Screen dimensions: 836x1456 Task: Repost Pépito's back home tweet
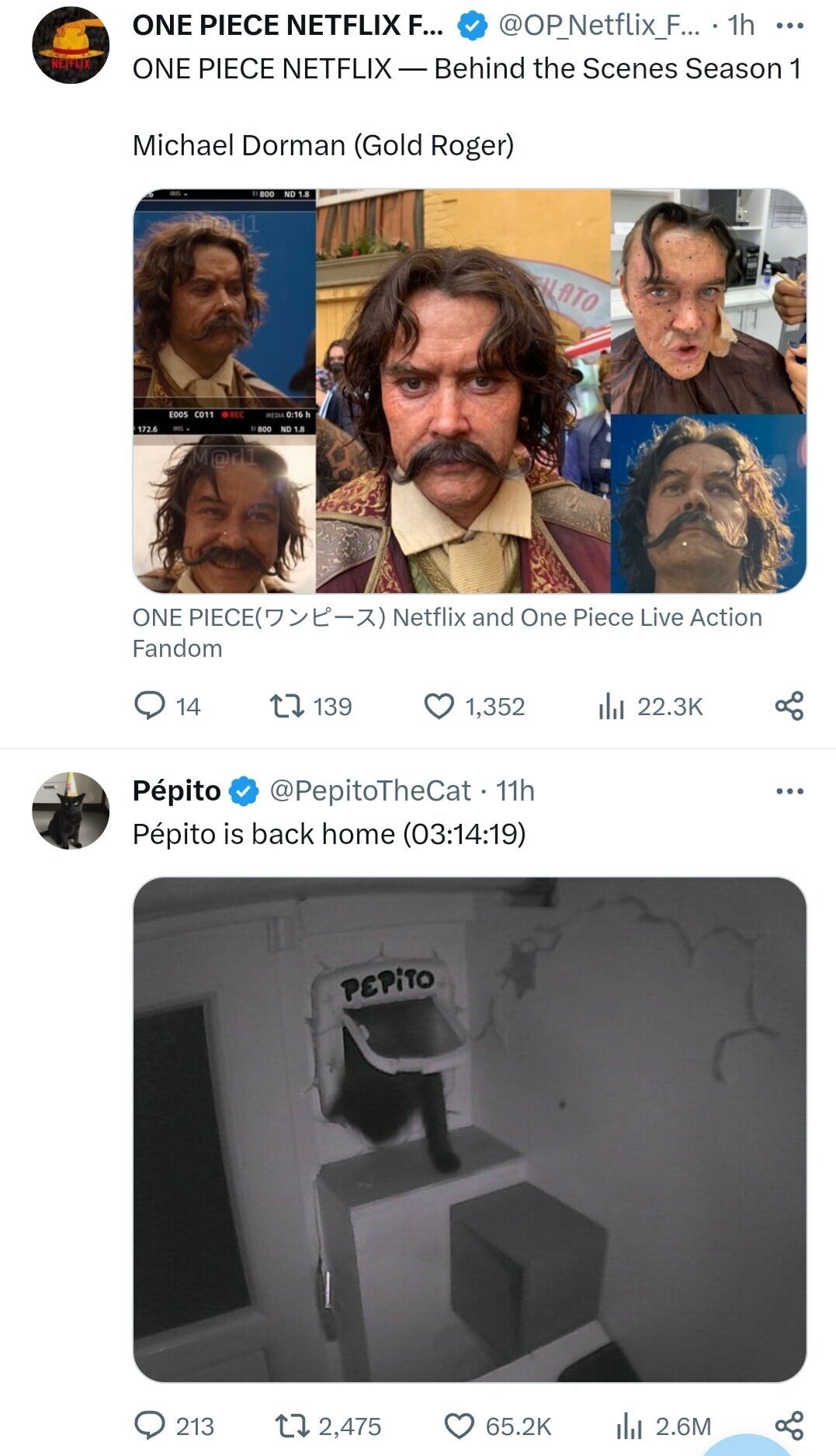pyautogui.click(x=293, y=1426)
